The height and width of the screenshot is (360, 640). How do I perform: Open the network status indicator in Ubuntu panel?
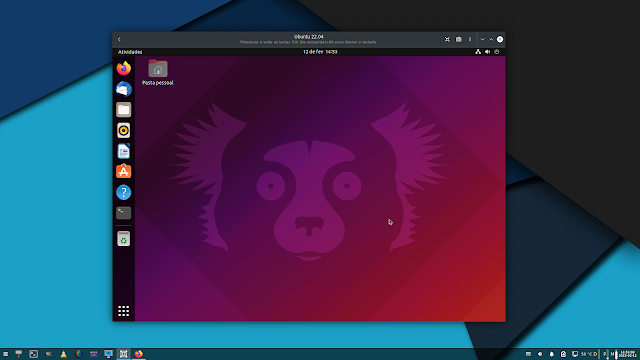point(478,52)
